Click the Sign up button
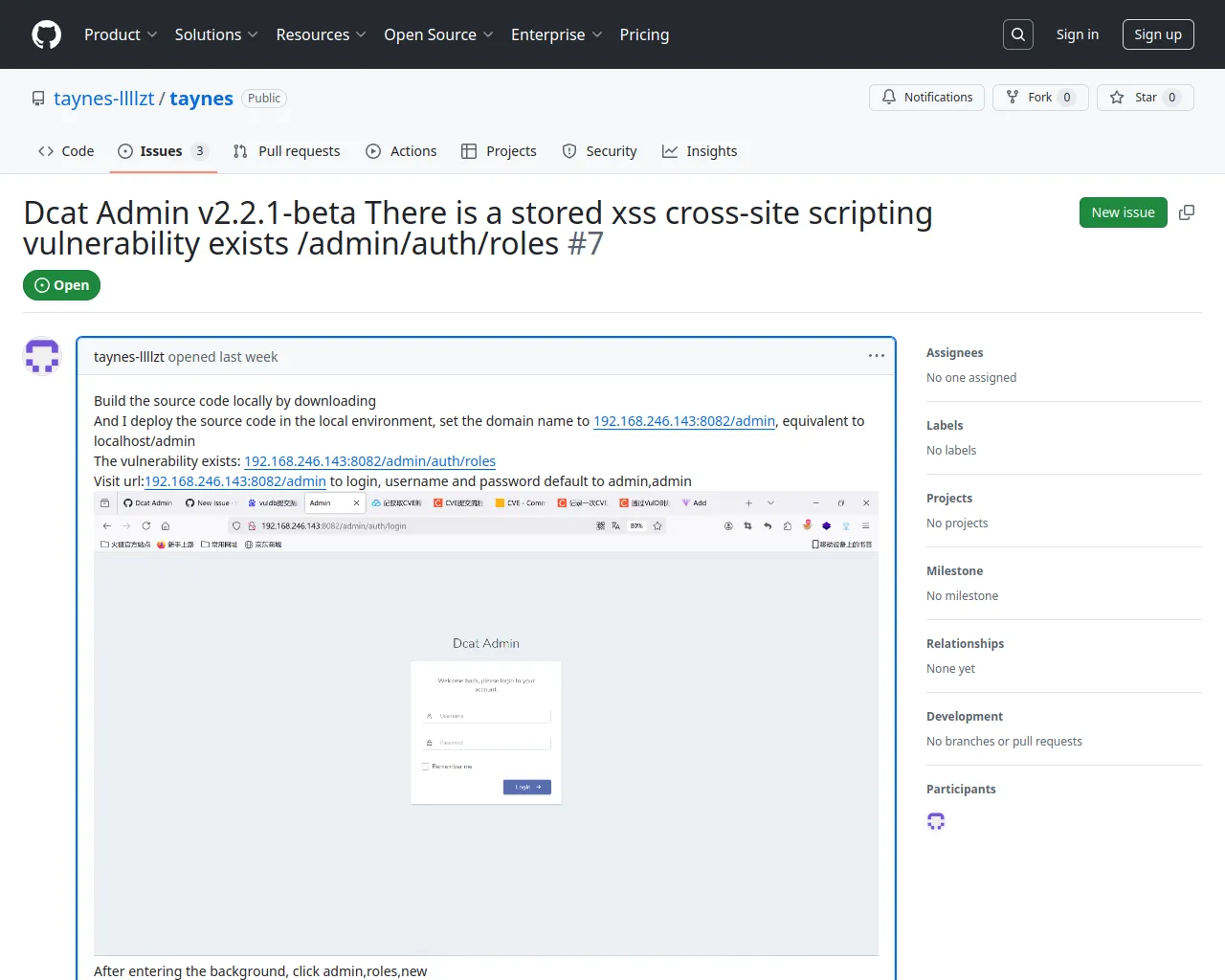This screenshot has height=980, width=1225. point(1158,34)
